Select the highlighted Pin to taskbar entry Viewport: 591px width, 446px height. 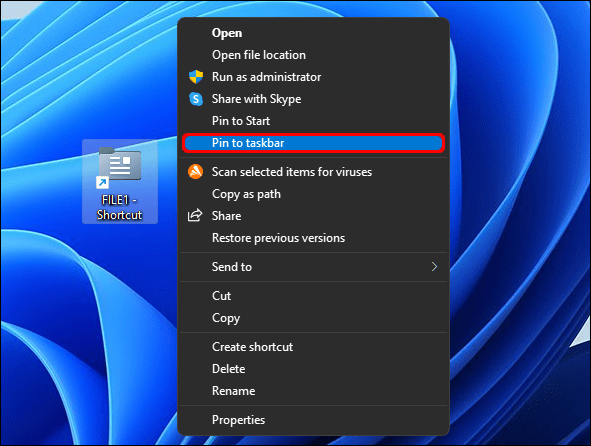[x=313, y=143]
